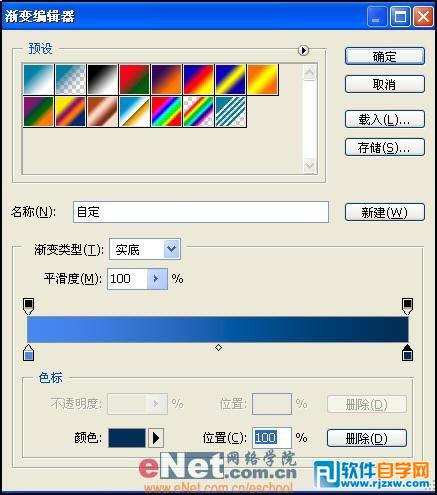Select the left light-blue color stop
Image resolution: width=437 pixels, height=495 pixels.
pos(28,353)
